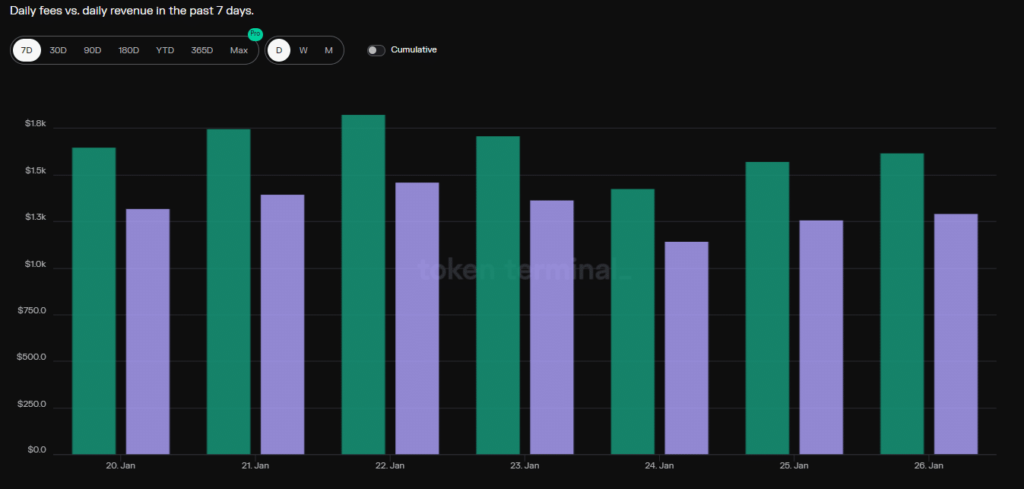1024x489 pixels.
Task: Select the purple bar for 26. Jan
Action: [x=955, y=334]
